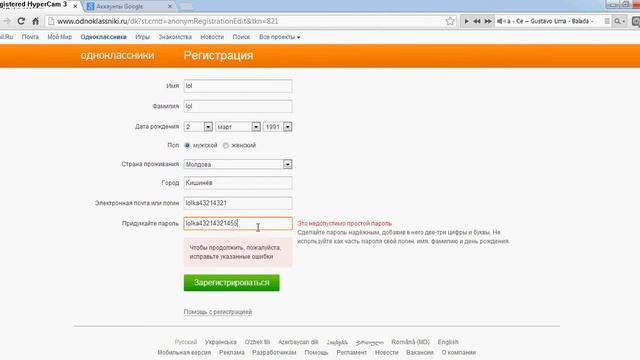
Task: Open Одноклассники in the top navigation
Action: 103,37
